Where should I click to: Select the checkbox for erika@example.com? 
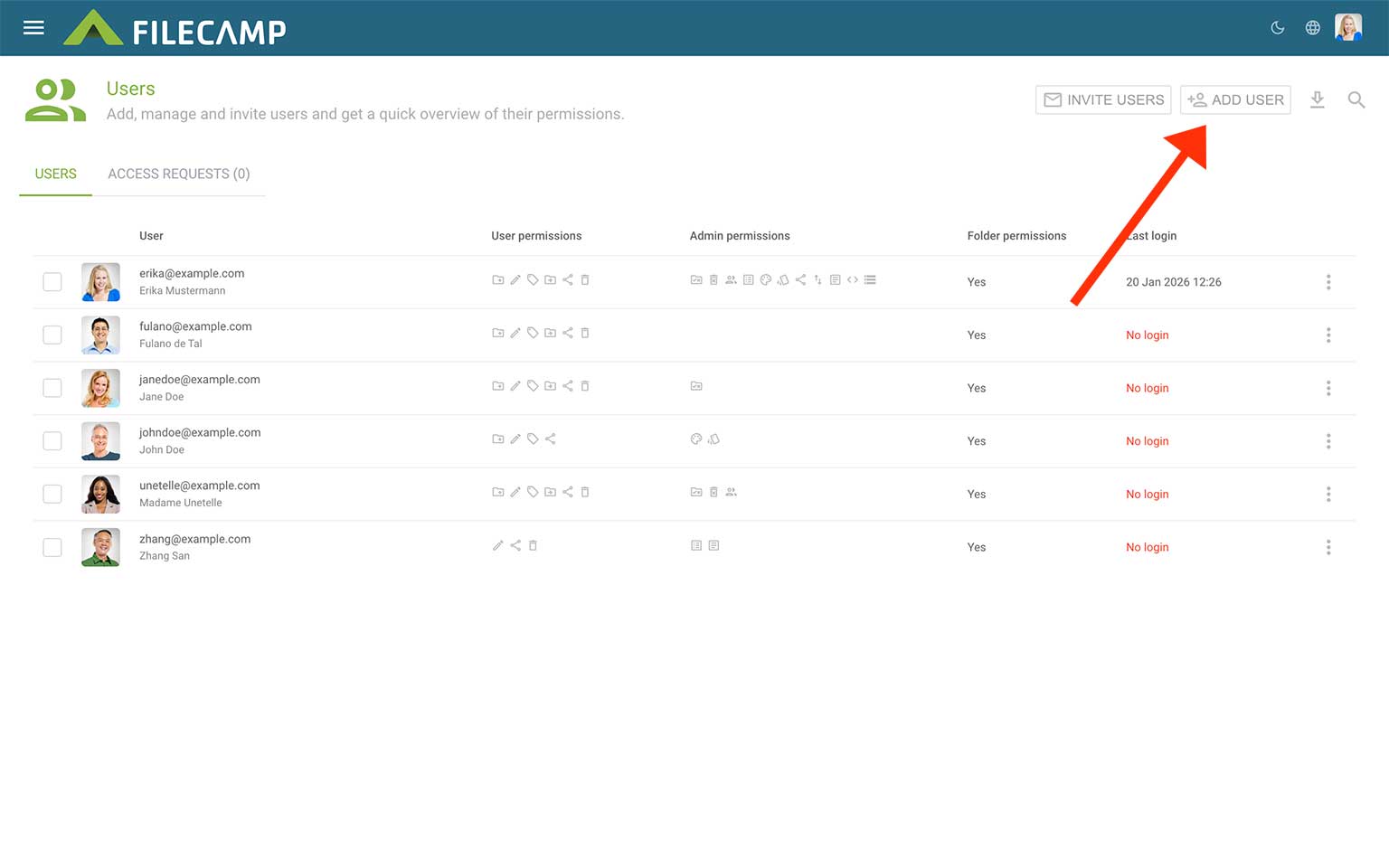pos(52,282)
